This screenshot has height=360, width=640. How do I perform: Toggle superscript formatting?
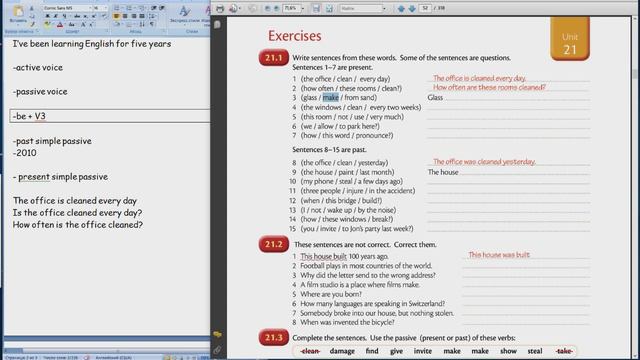(94, 16)
